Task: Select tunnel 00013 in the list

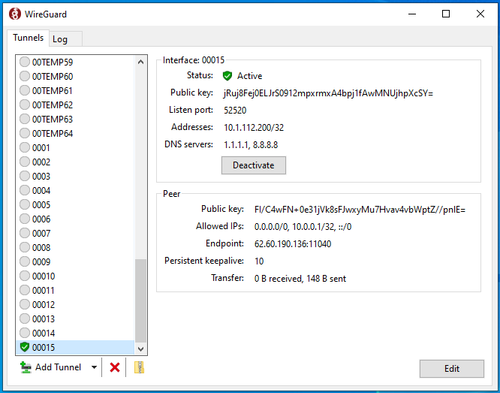Action: click(x=75, y=319)
